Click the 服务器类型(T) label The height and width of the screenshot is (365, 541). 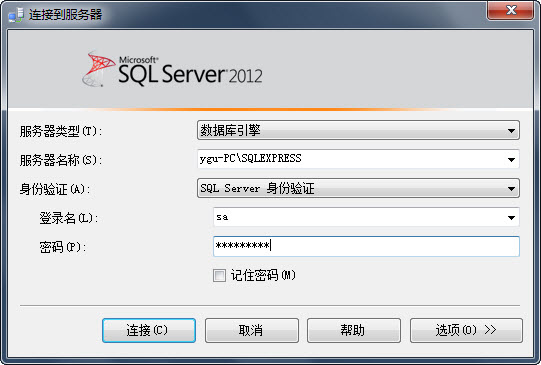(61, 131)
